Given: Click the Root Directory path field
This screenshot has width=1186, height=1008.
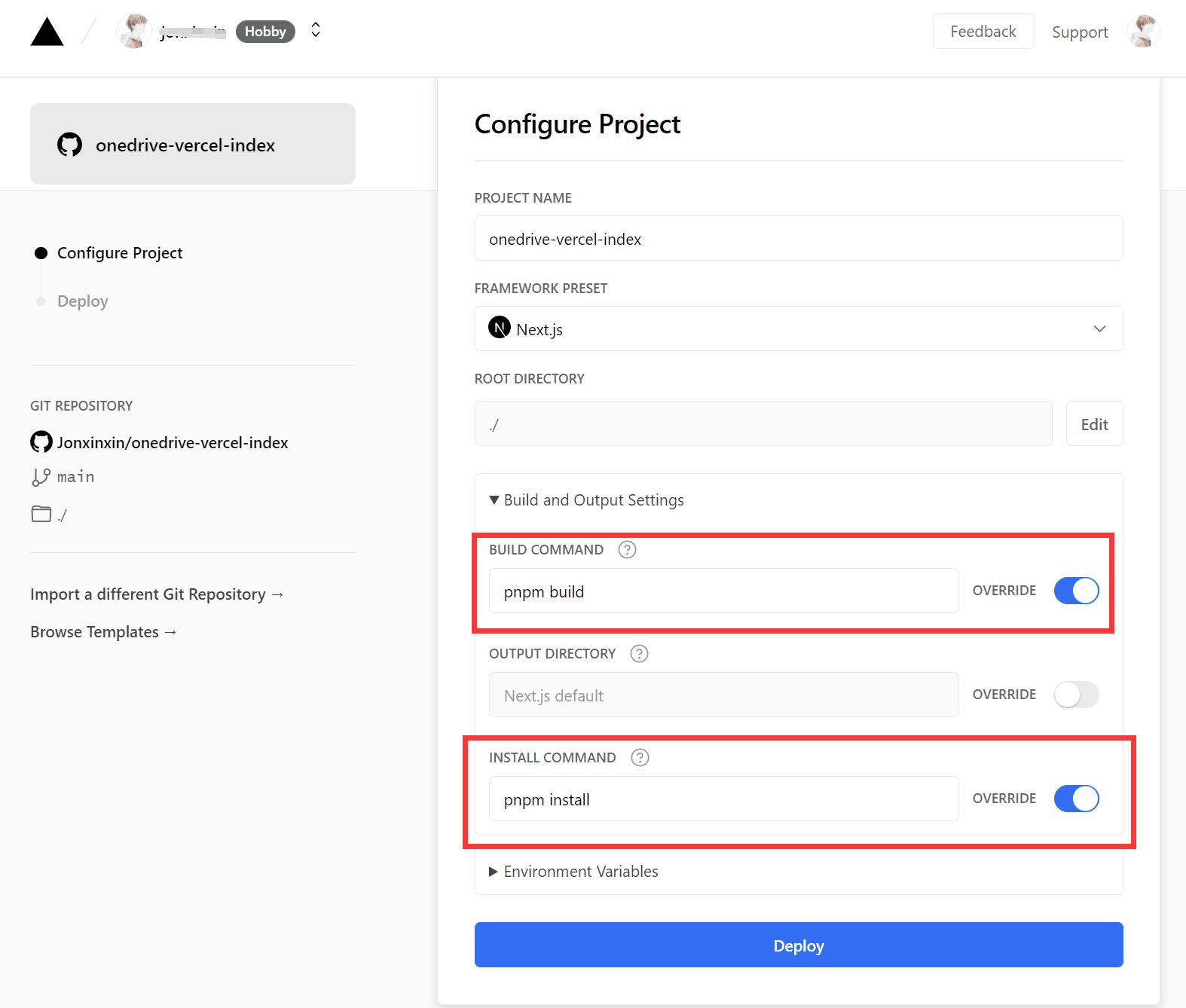Looking at the screenshot, I should click(763, 423).
